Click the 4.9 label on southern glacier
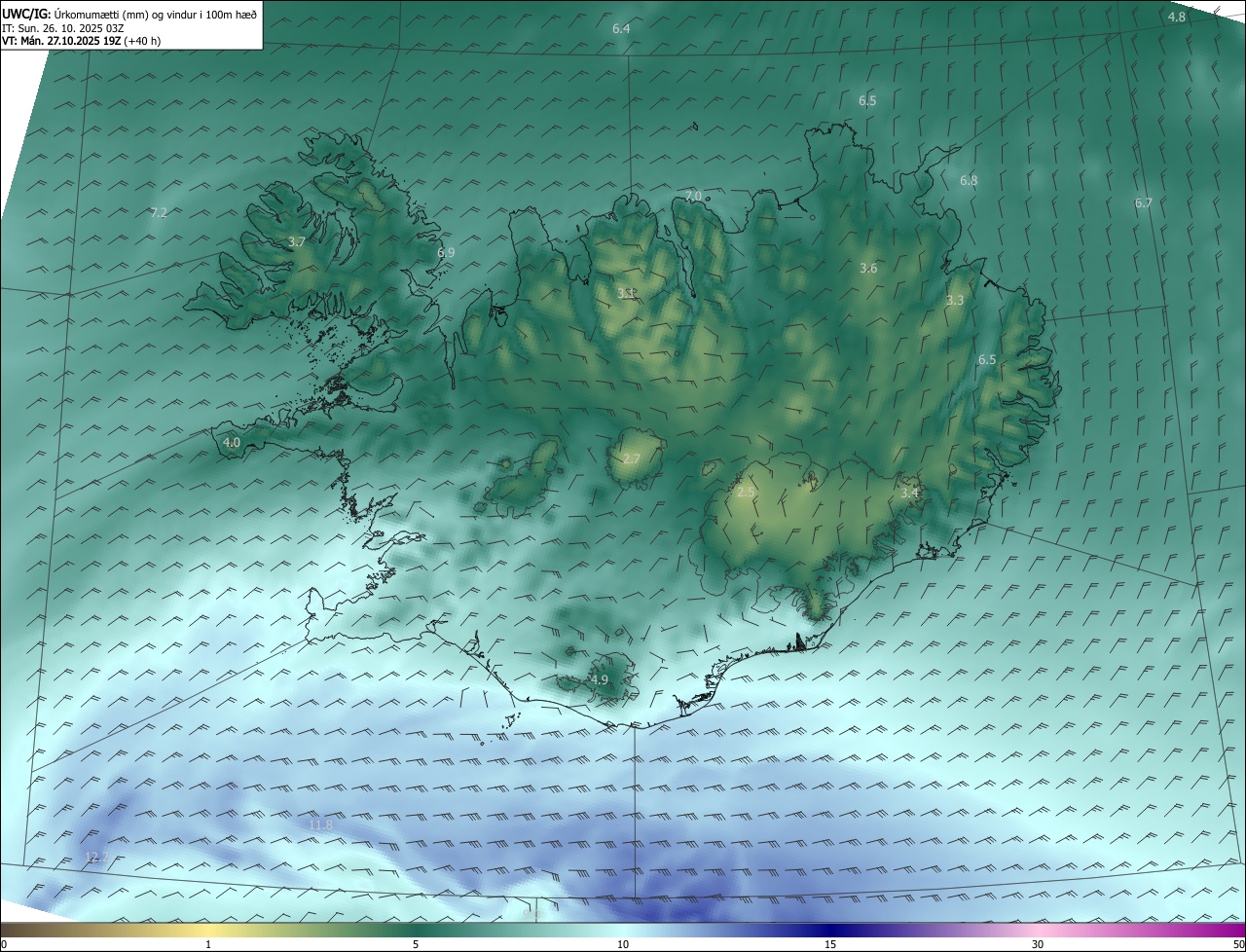The image size is (1246, 952). 600,679
